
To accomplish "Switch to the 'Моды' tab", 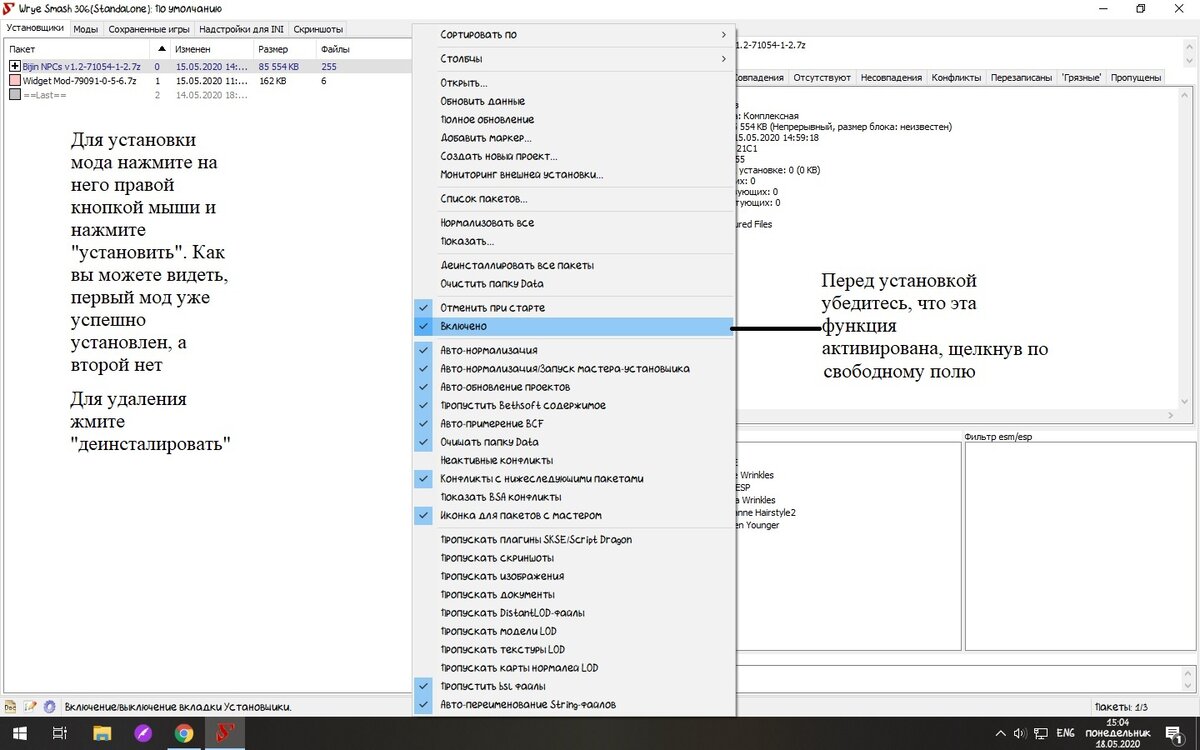I will 86,30.
